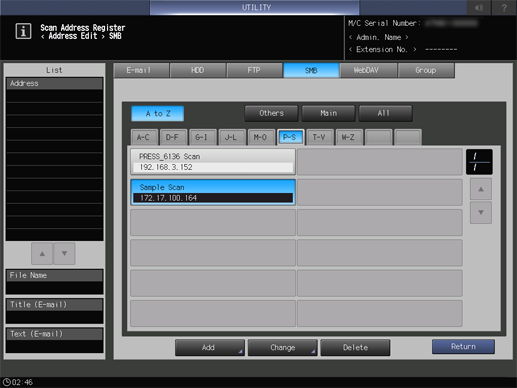Move up in the left Address list

click(x=42, y=254)
